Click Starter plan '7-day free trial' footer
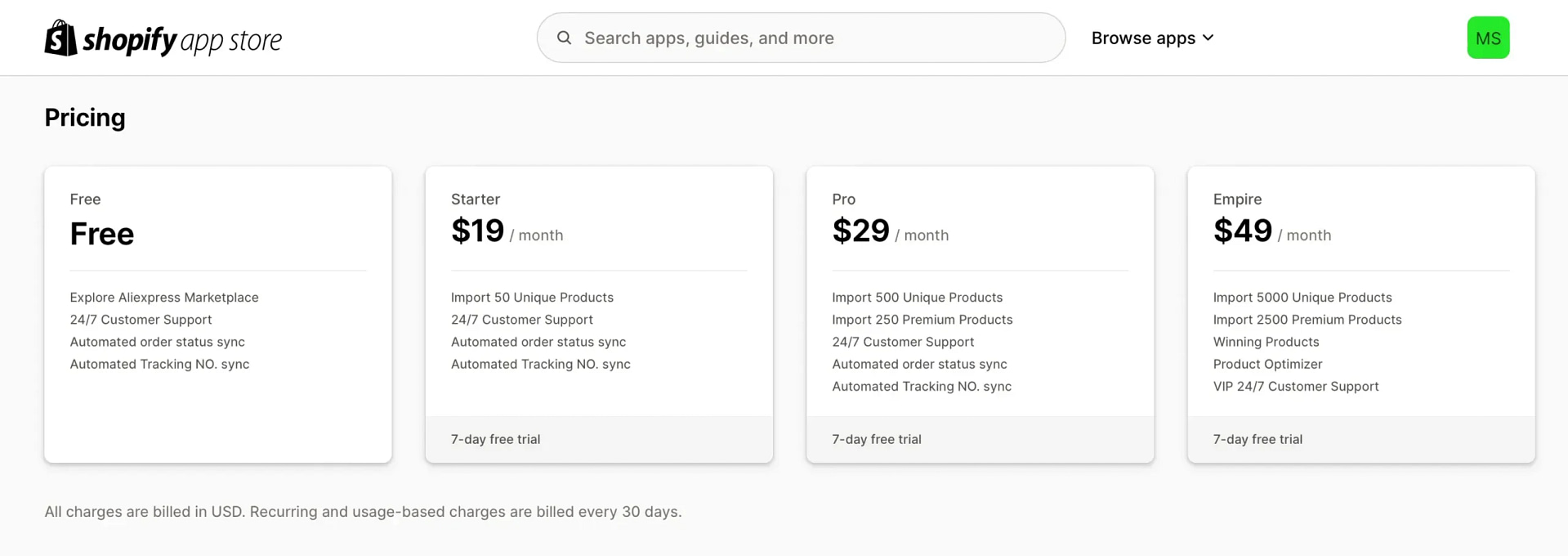The height and width of the screenshot is (556, 1568). [x=599, y=439]
